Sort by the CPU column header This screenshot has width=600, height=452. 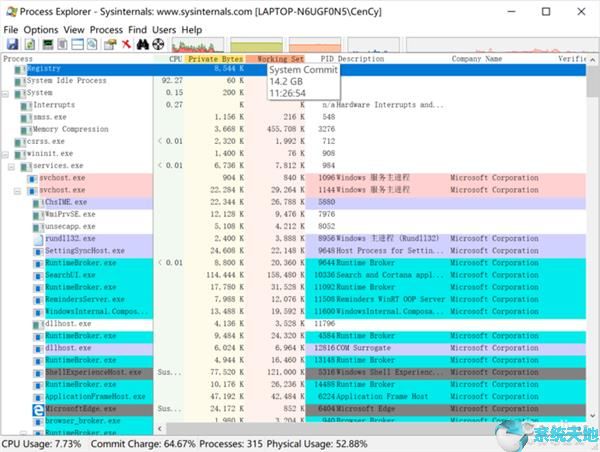(169, 59)
